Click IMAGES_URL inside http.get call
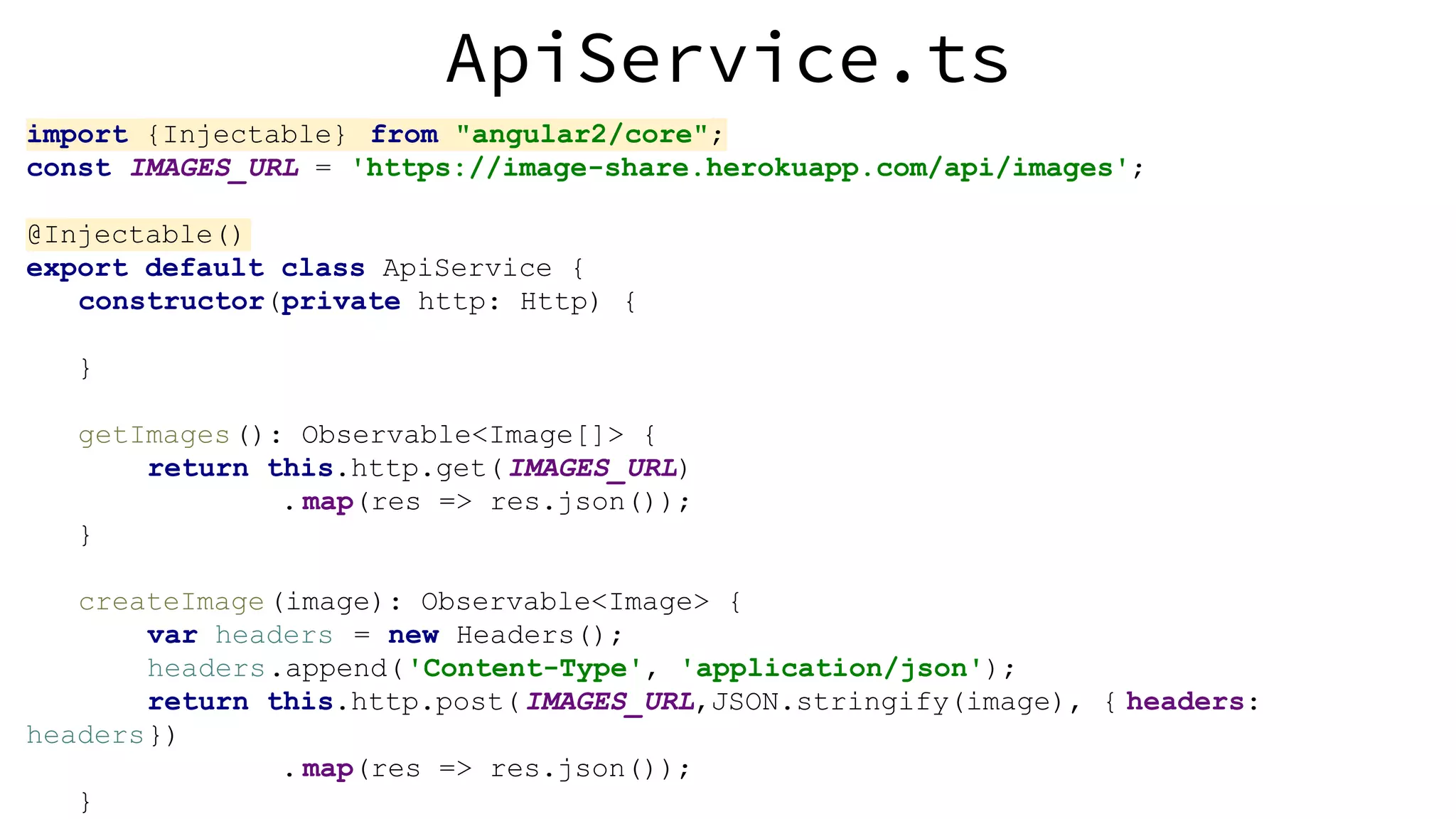The image size is (1456, 819). pos(593,469)
